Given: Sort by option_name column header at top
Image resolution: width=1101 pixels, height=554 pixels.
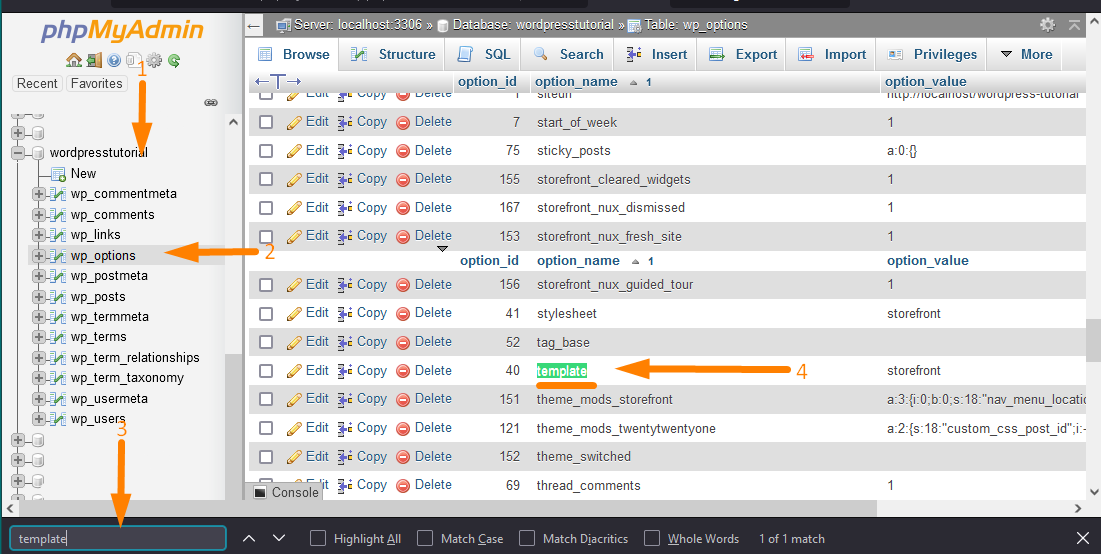Looking at the screenshot, I should (576, 81).
